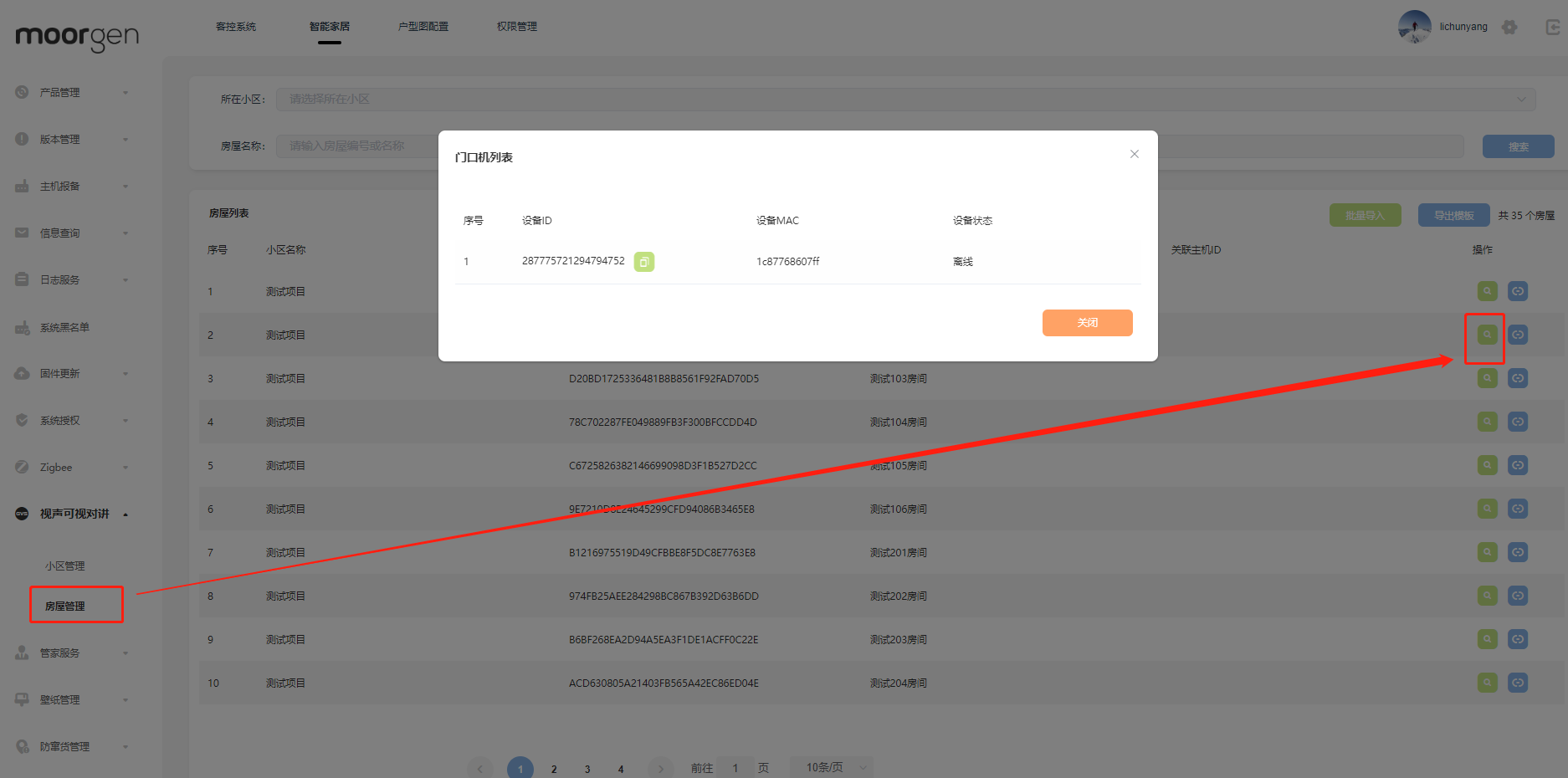Screen dimensions: 1568x778
Task: Click the green search icon in row 3
Action: click(1487, 378)
